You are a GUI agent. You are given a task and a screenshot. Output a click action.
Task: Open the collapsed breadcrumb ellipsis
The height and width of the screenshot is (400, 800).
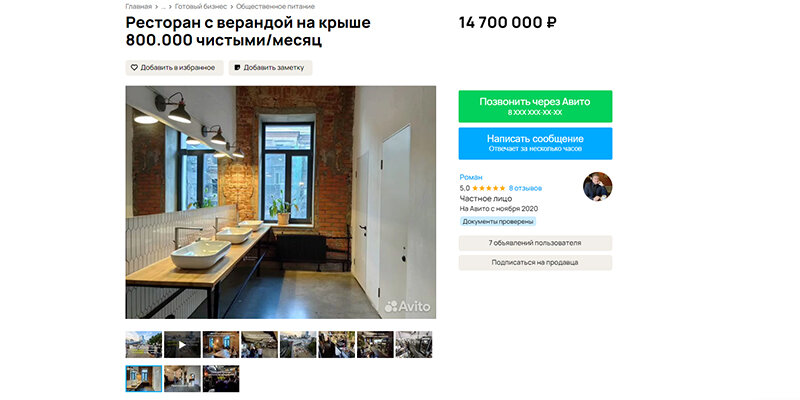click(163, 7)
